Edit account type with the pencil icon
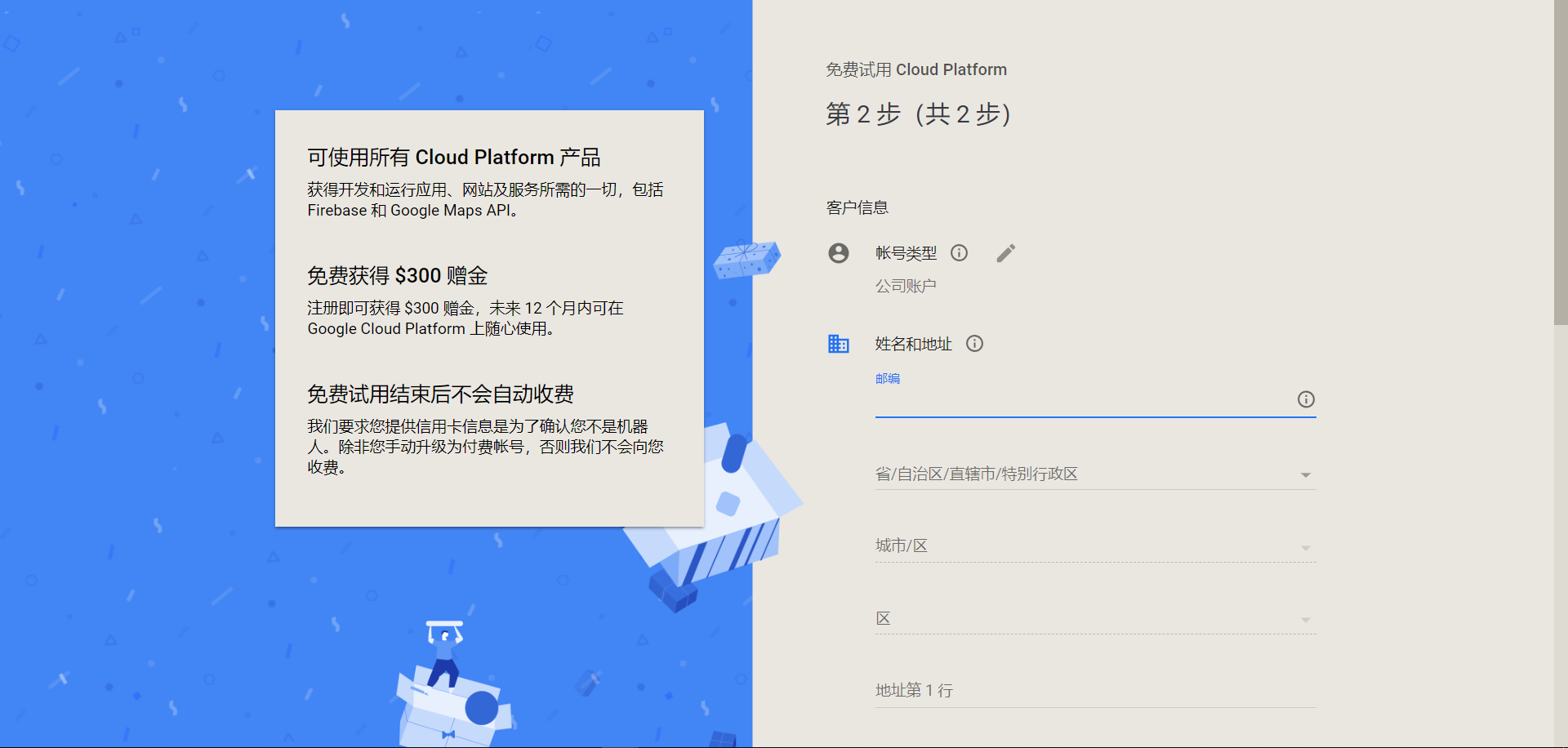This screenshot has width=1568, height=748. click(1006, 253)
